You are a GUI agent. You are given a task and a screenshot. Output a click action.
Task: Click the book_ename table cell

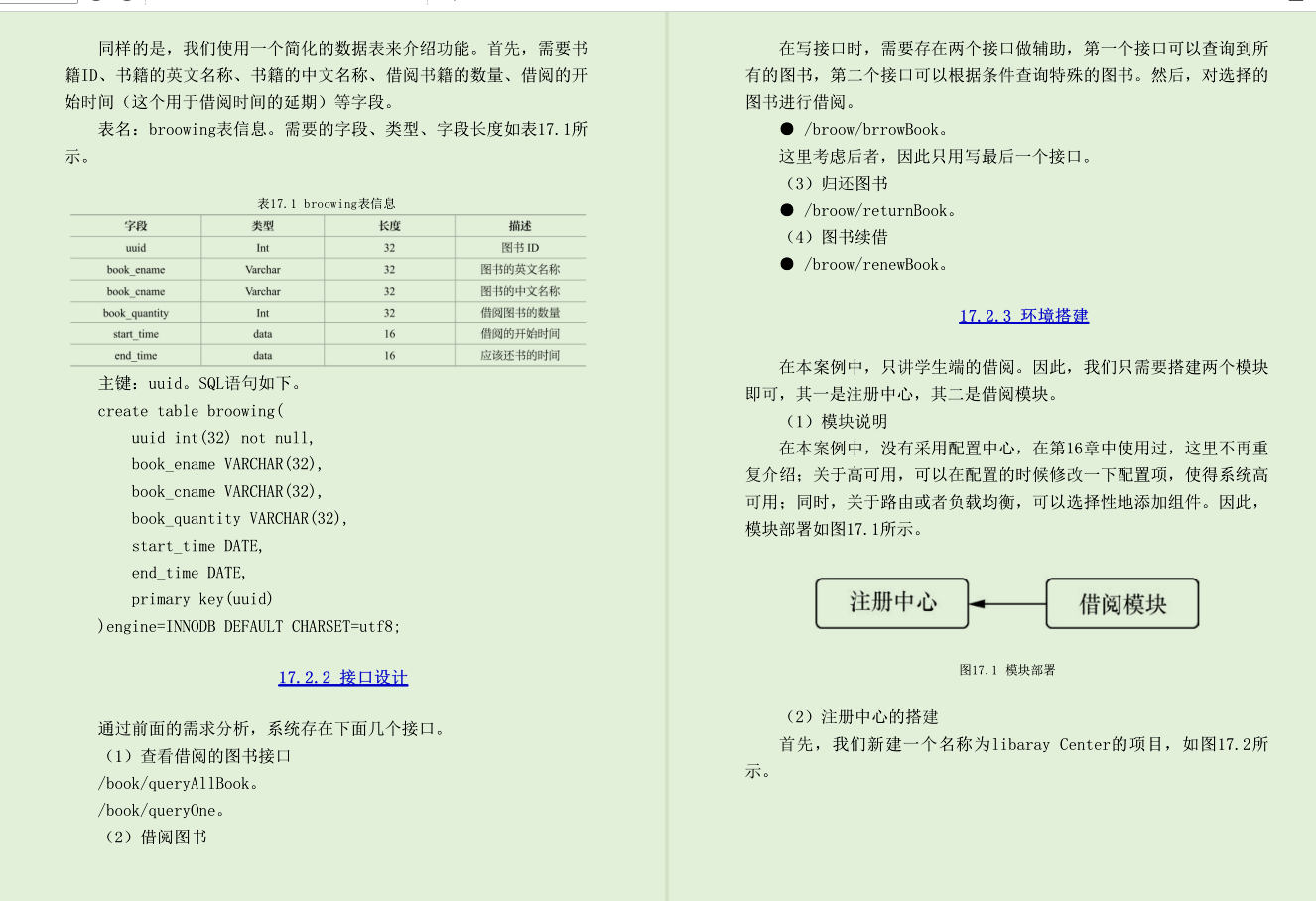136,269
